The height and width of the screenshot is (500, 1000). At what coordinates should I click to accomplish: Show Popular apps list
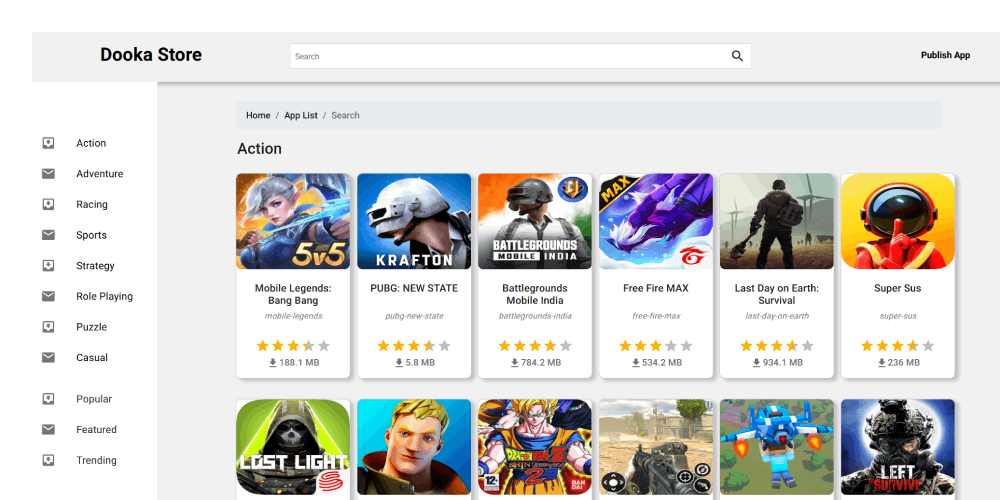[x=94, y=399]
